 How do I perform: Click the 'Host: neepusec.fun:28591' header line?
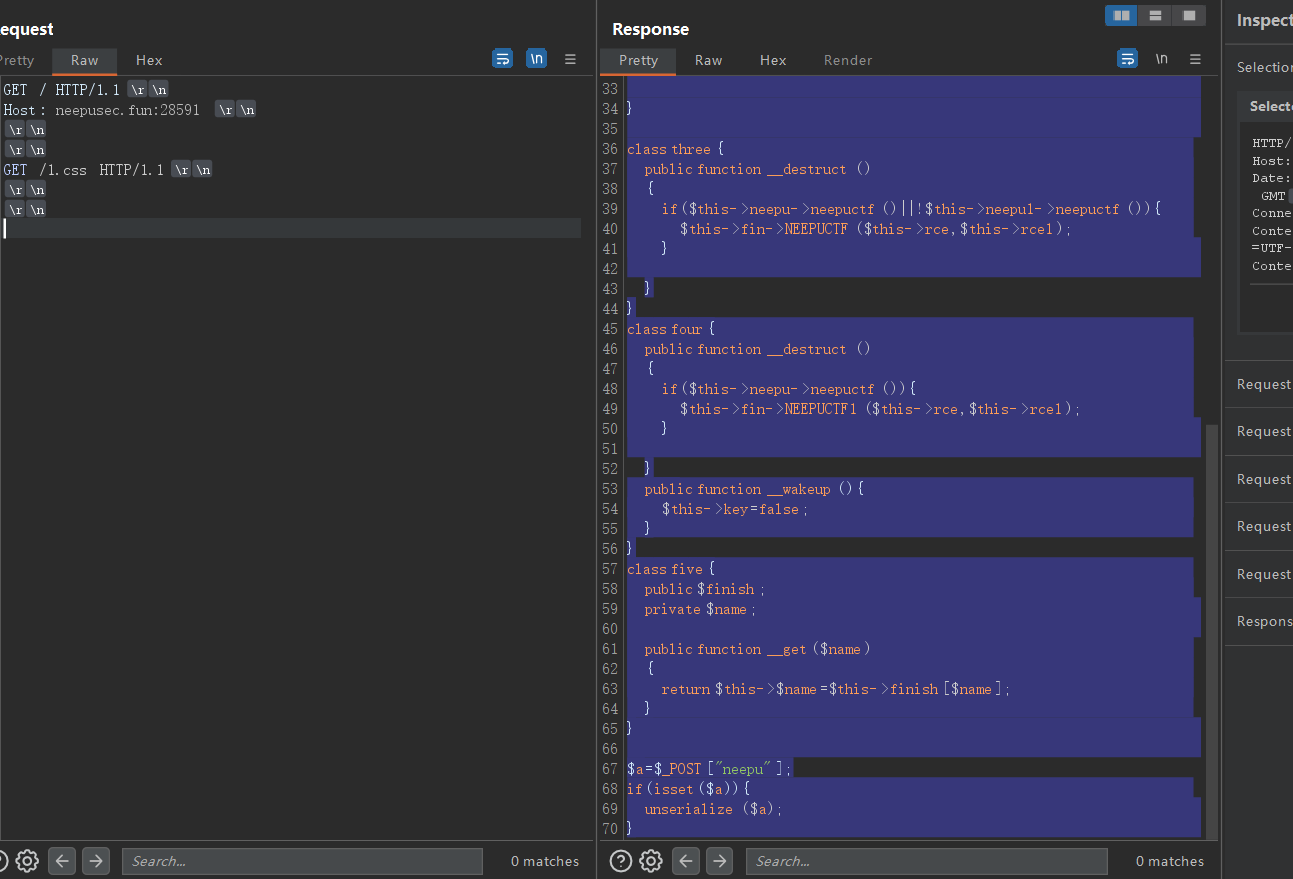point(101,109)
